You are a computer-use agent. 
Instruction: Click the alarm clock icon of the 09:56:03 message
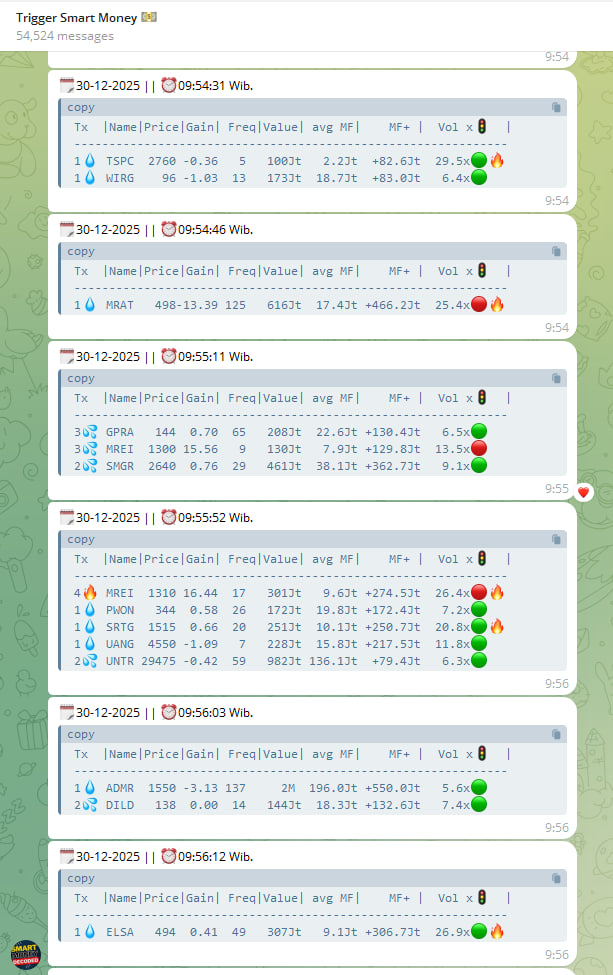coord(168,712)
